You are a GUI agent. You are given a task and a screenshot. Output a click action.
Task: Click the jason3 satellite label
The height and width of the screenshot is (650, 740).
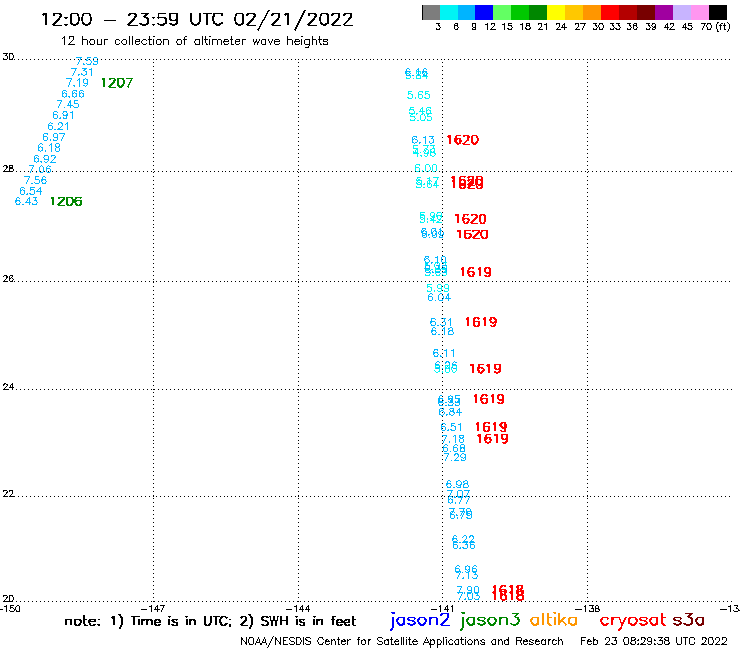[x=490, y=620]
